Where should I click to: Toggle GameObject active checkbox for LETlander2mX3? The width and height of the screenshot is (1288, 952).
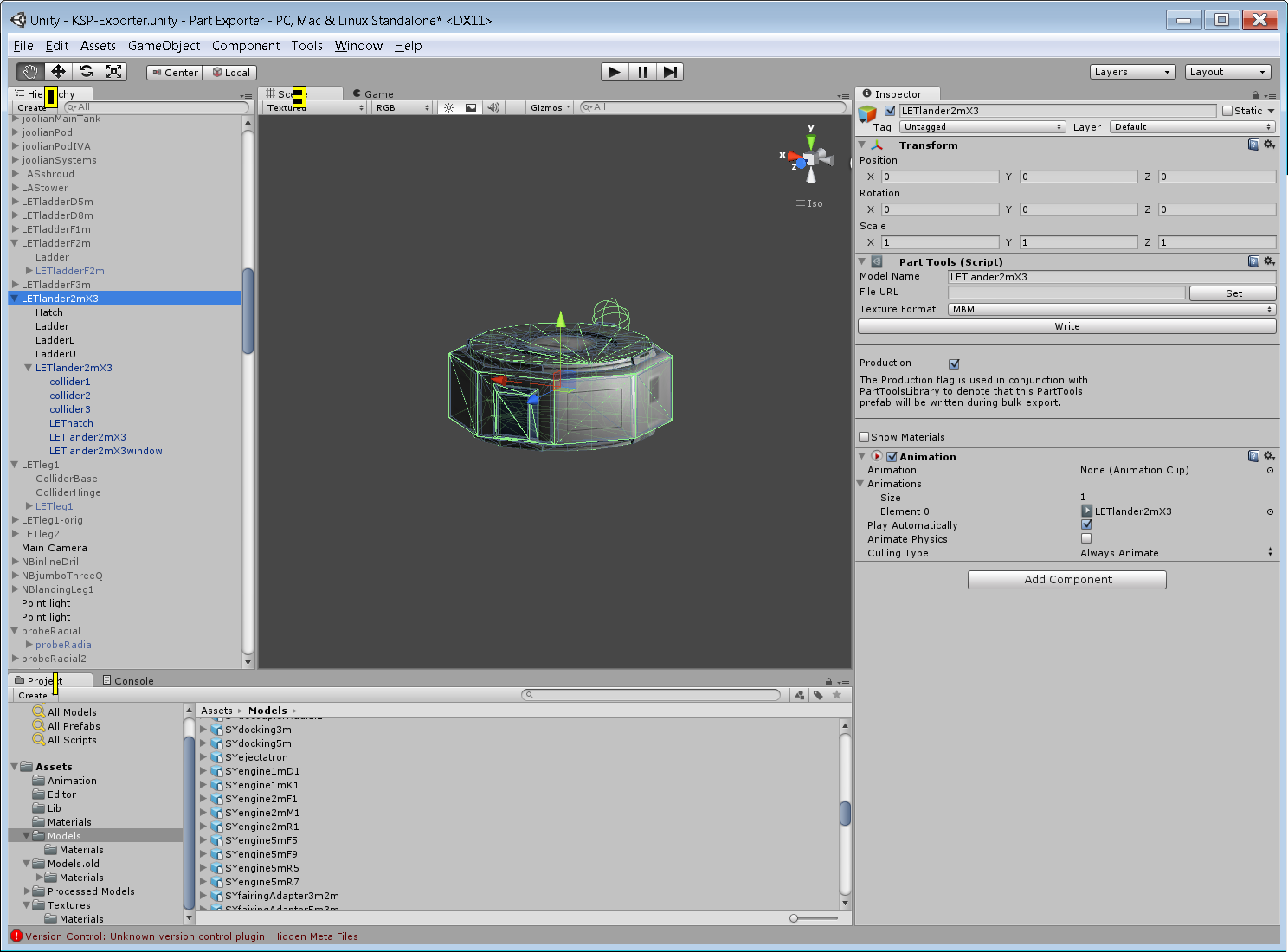890,111
